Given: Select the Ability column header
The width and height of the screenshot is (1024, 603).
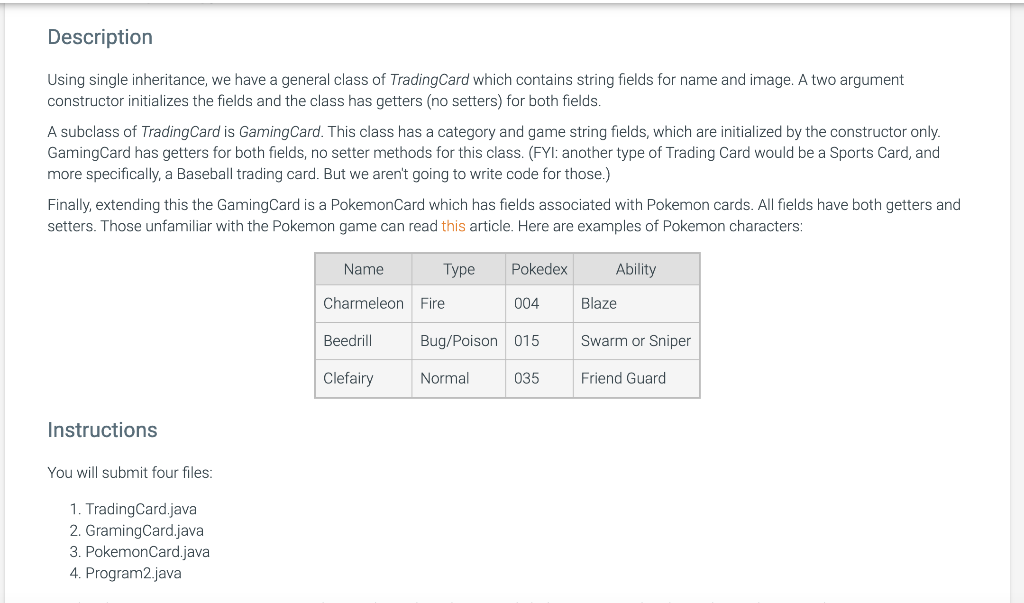Looking at the screenshot, I should click(x=636, y=269).
